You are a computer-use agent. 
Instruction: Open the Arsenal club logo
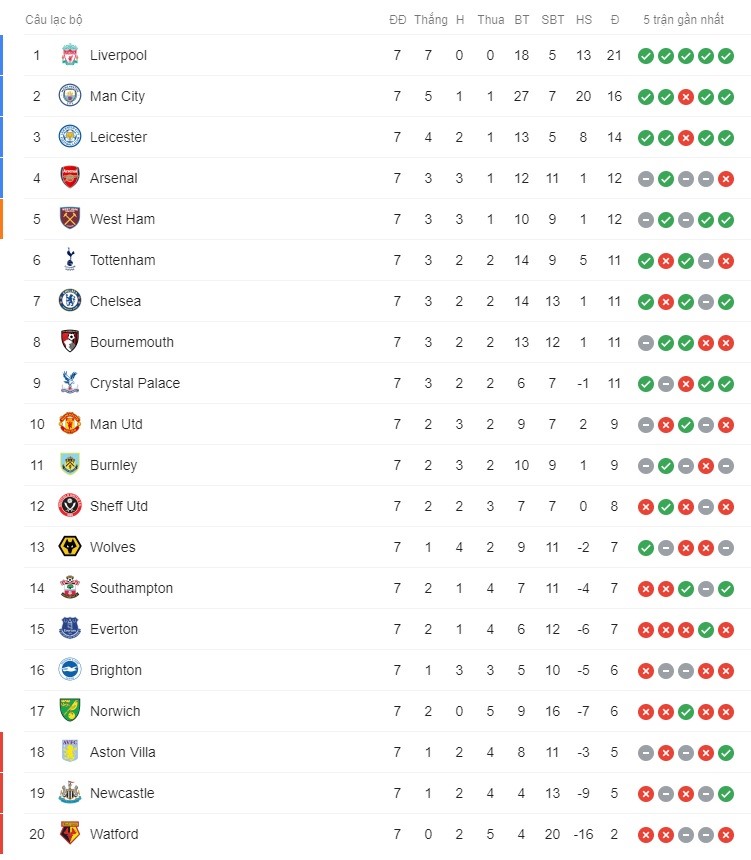coord(70,178)
